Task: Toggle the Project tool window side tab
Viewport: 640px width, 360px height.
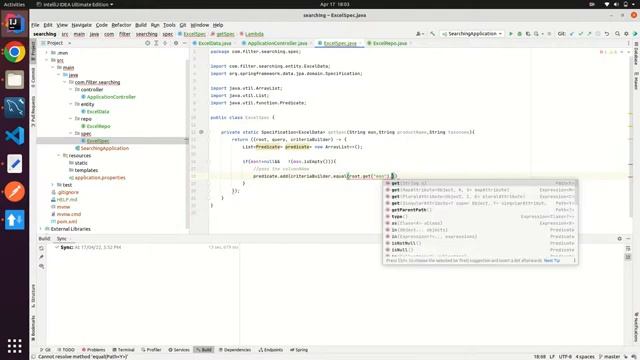Action: (x=33, y=51)
